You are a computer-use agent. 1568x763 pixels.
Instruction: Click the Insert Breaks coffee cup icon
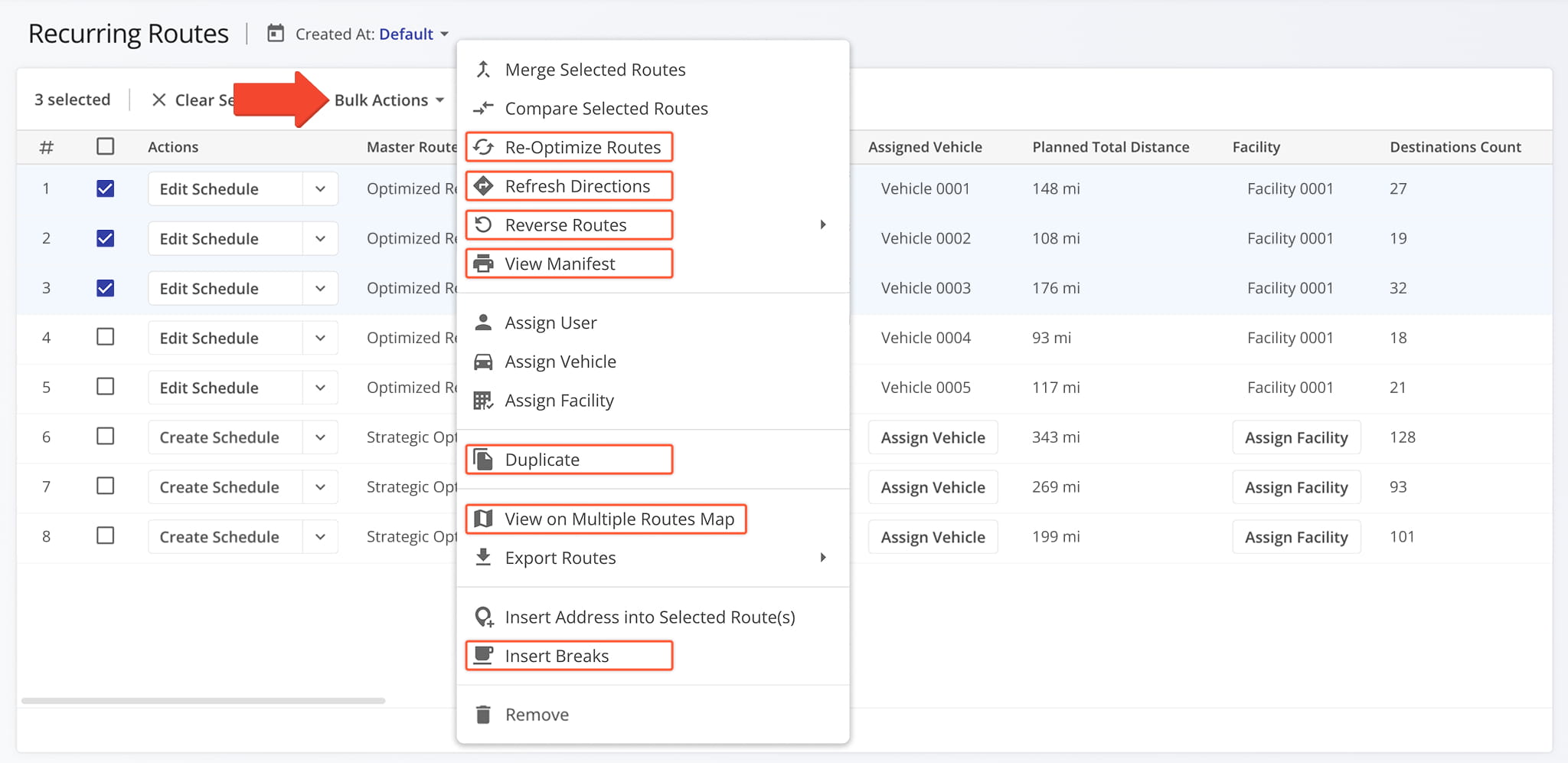point(484,655)
